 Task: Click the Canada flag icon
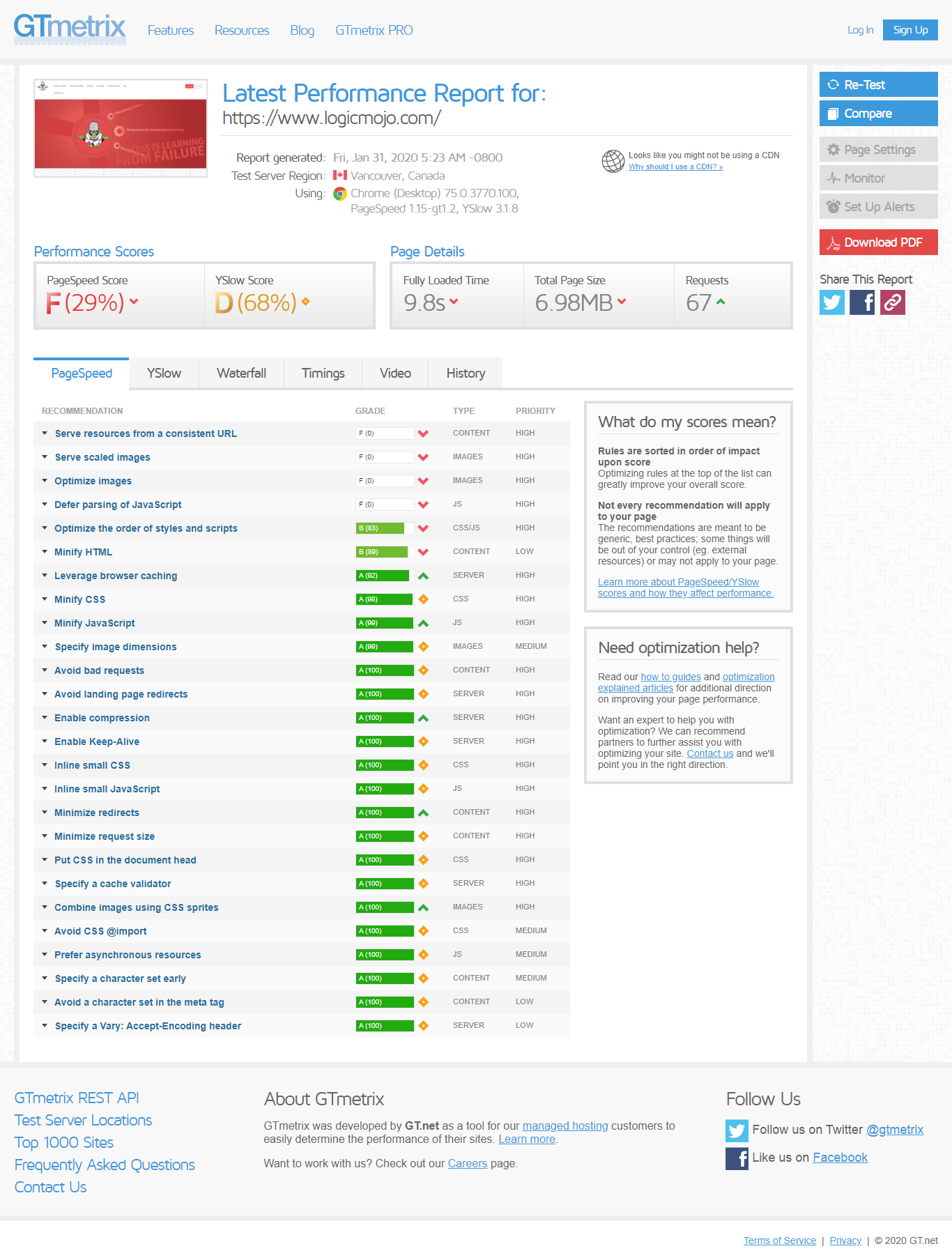tap(340, 176)
